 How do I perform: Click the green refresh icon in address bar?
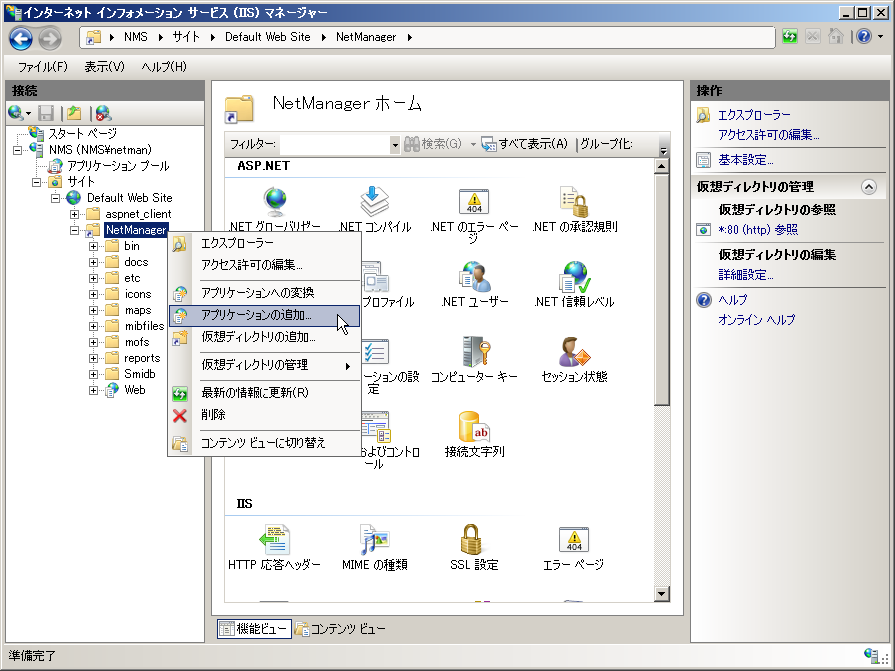790,37
